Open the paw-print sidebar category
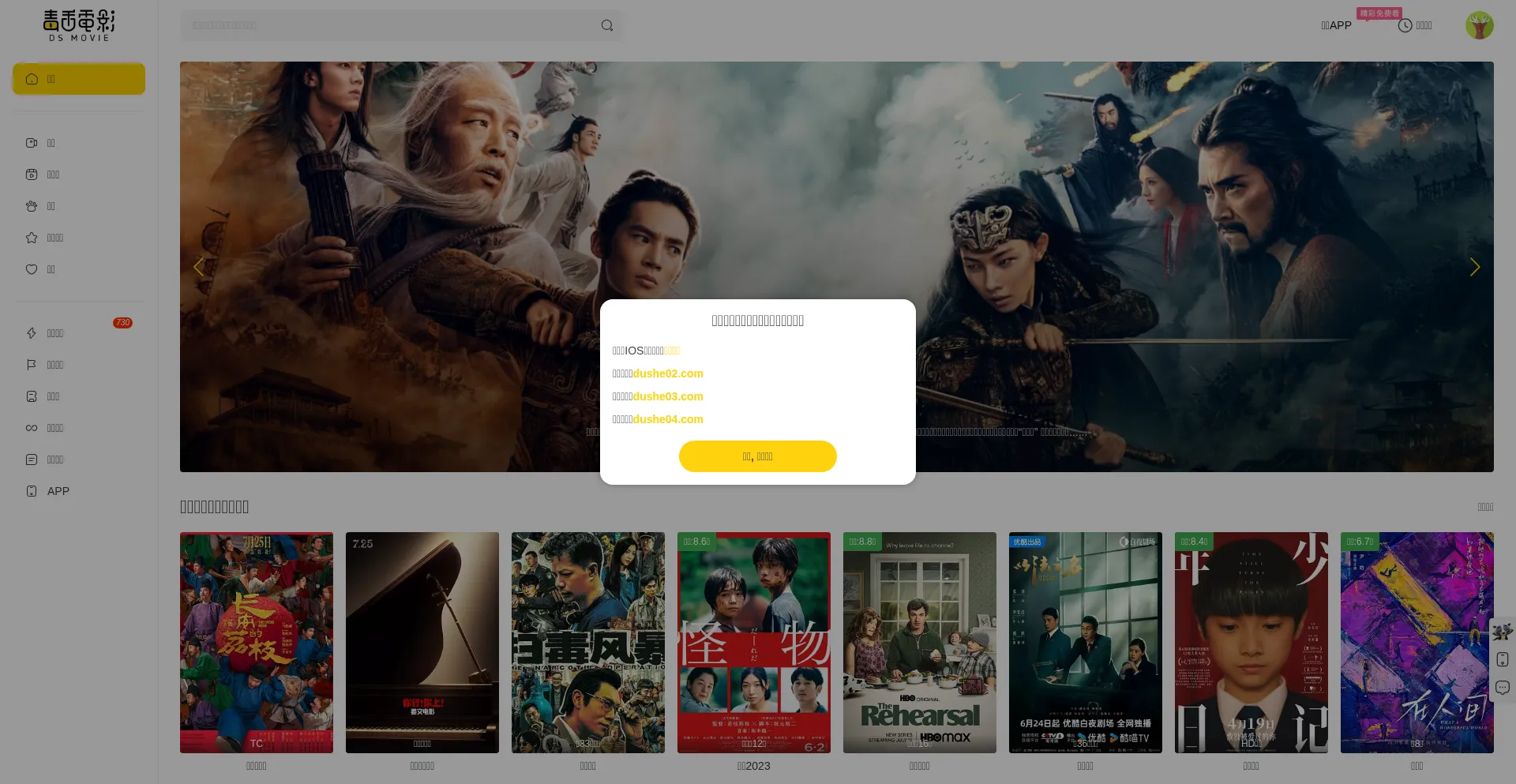This screenshot has width=1516, height=784. pos(79,206)
